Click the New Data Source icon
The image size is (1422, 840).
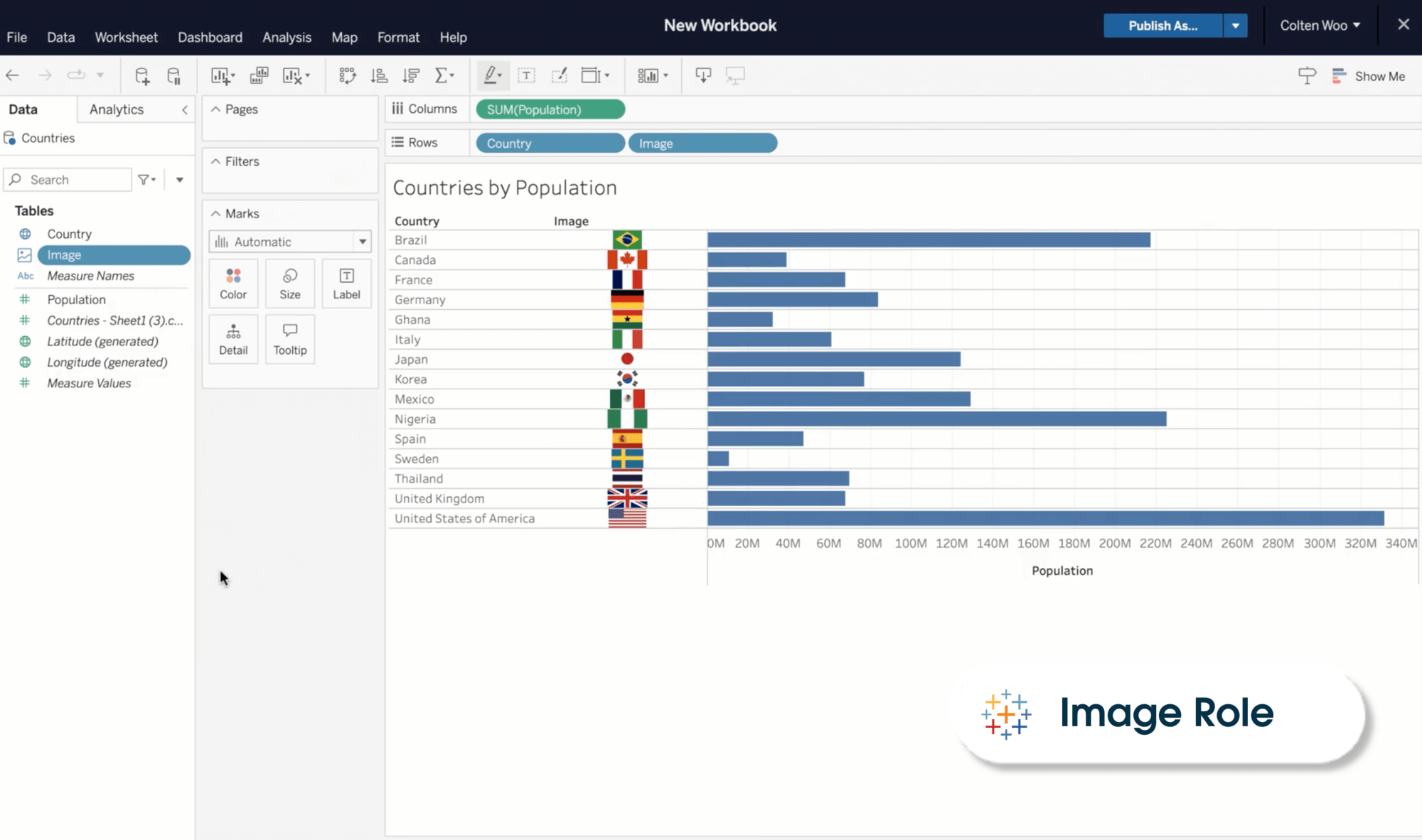142,76
